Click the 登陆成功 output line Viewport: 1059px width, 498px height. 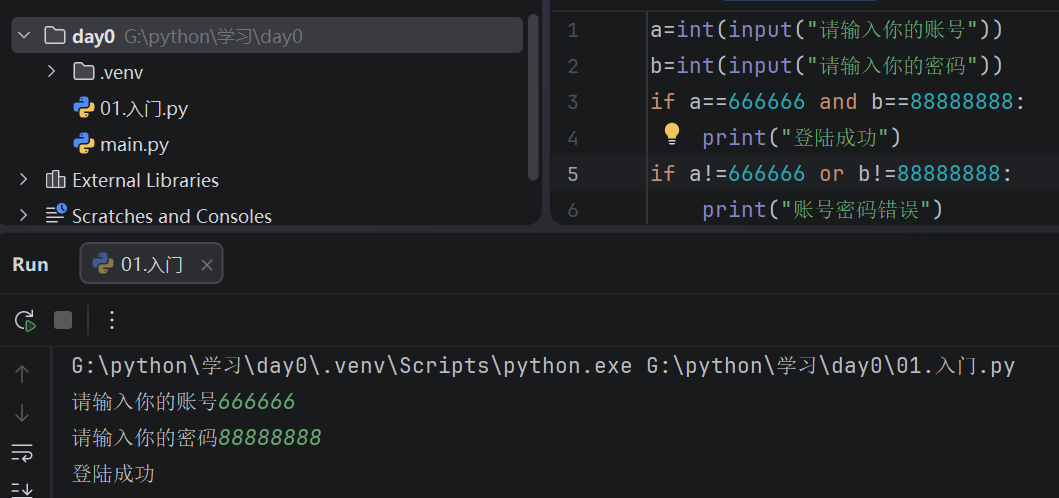[113, 474]
